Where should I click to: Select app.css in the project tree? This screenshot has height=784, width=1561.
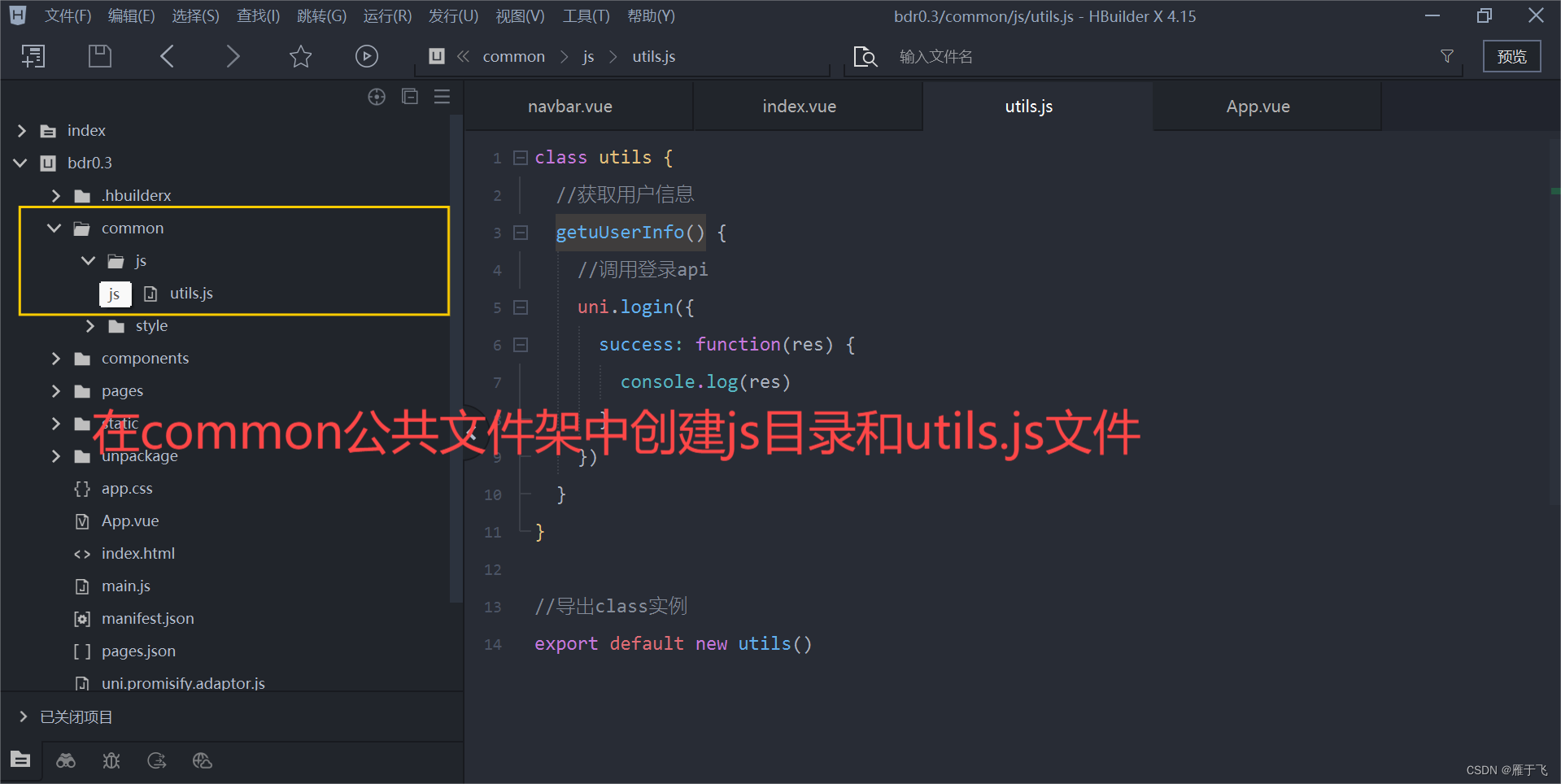pos(127,489)
